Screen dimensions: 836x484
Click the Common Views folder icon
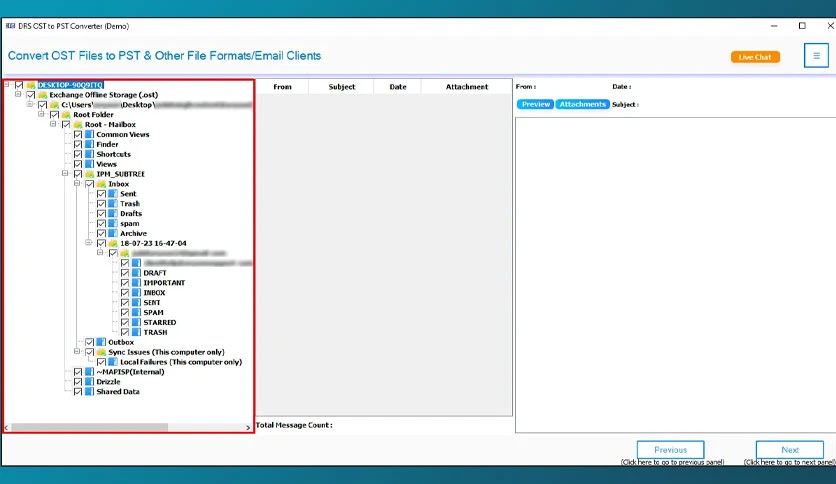90,134
